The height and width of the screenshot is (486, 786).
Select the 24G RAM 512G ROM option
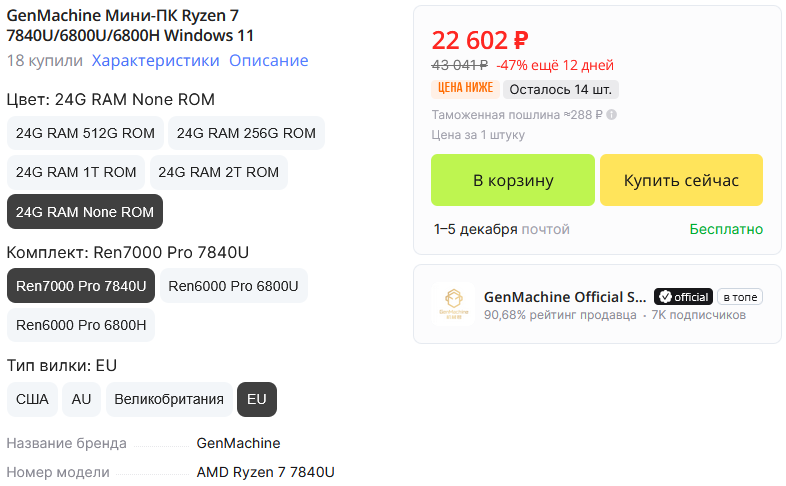coord(85,133)
